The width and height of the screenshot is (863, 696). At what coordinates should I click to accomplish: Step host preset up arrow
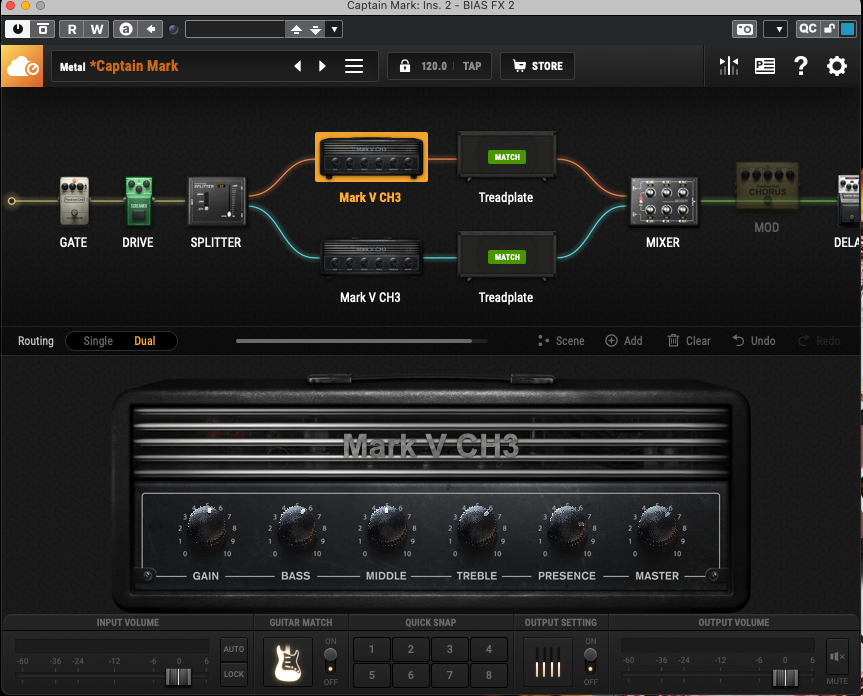[296, 29]
